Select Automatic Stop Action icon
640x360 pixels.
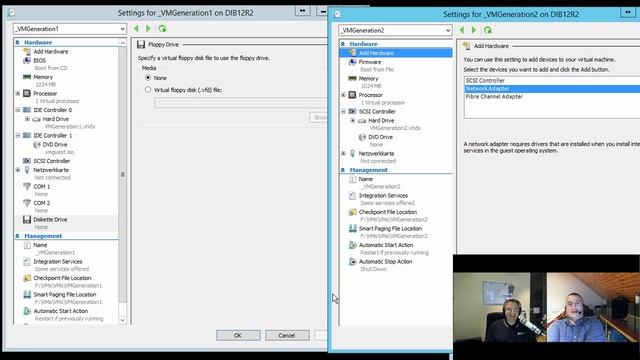tap(352, 262)
